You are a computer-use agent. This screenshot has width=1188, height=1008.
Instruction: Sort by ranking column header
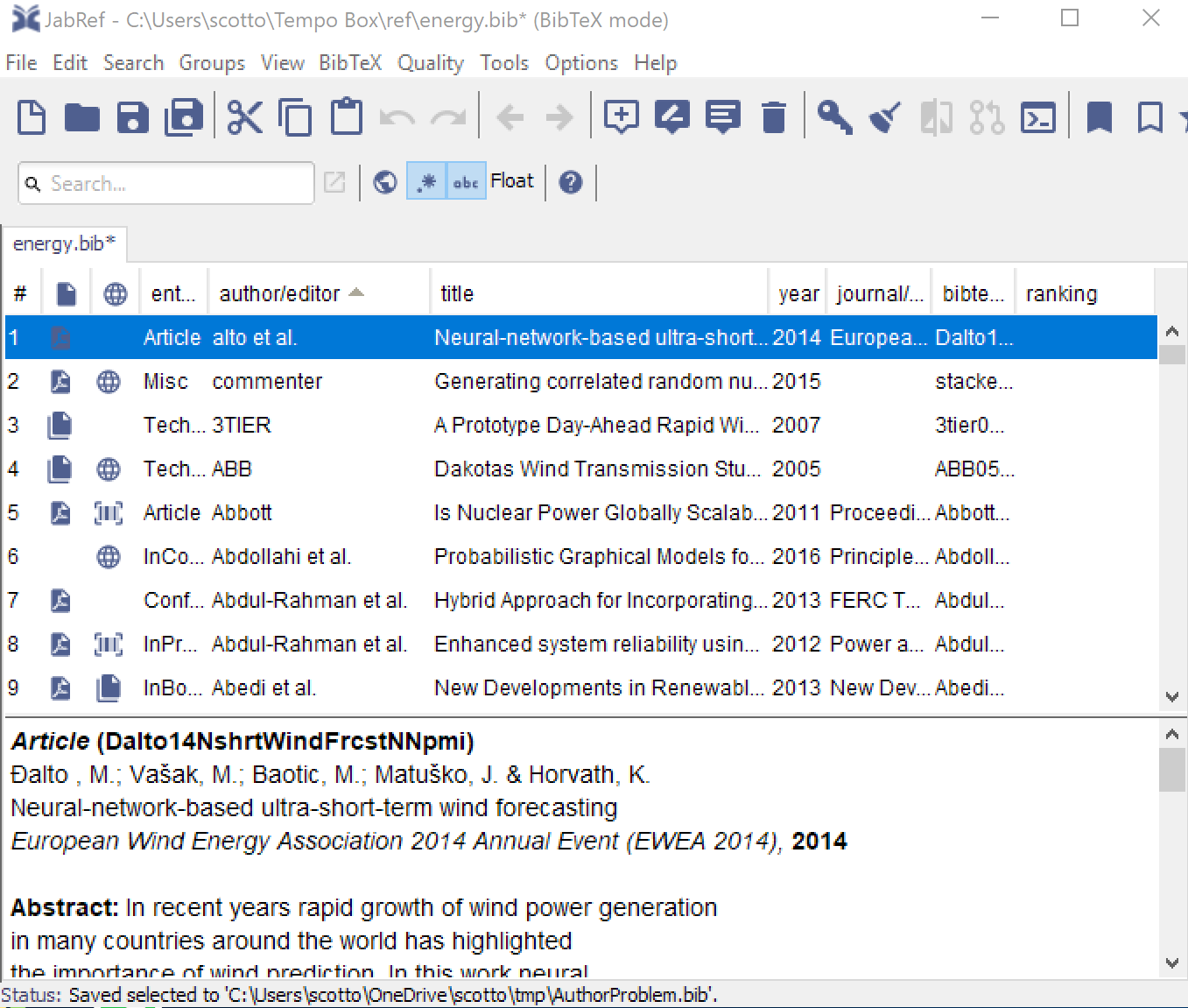pyautogui.click(x=1084, y=293)
